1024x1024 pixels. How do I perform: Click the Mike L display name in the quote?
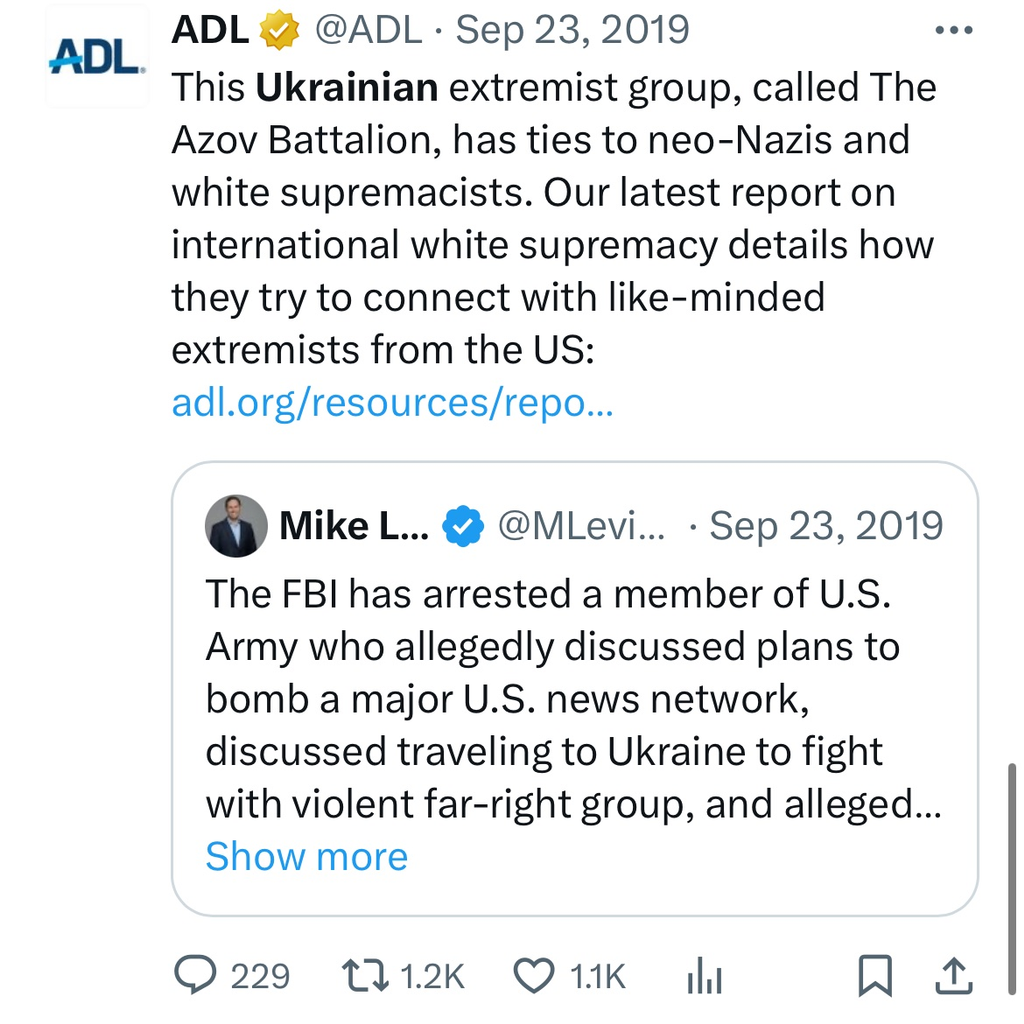(x=354, y=526)
